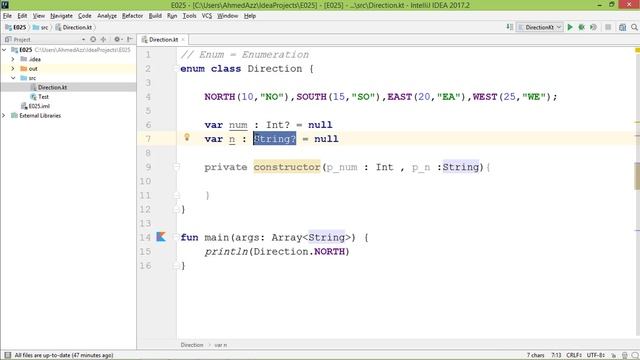Click the Kotlin run gutter icon at line 14
The width and height of the screenshot is (640, 360).
(x=161, y=237)
